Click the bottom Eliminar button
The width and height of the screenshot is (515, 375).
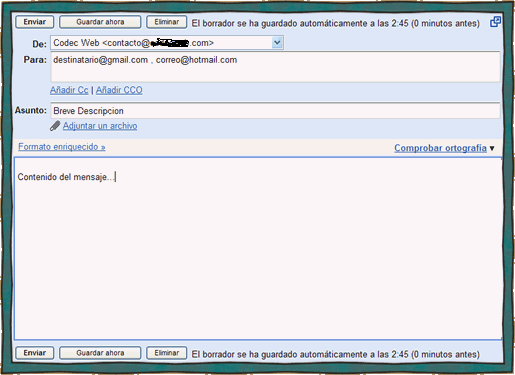(x=166, y=353)
